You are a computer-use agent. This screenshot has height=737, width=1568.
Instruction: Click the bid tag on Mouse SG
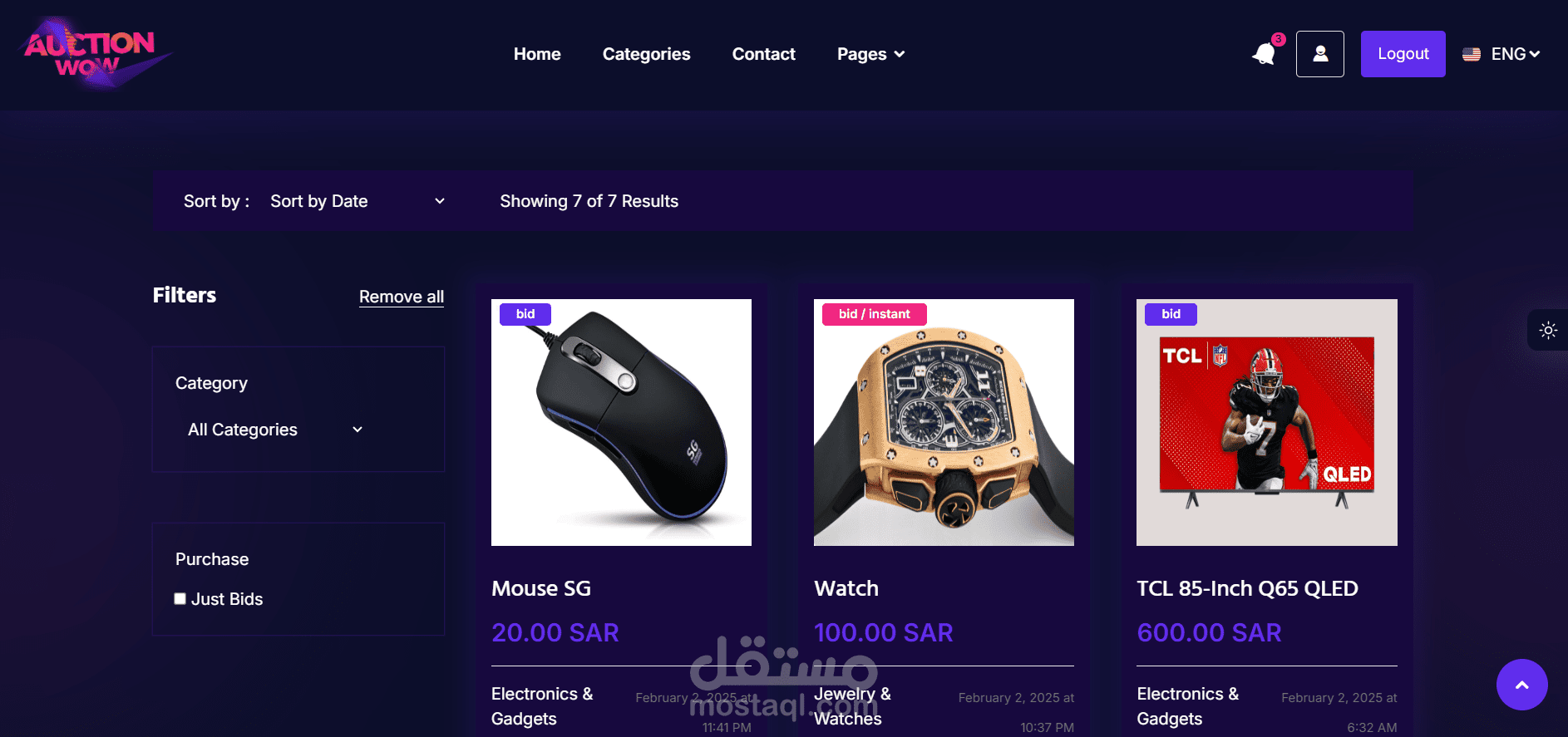tap(525, 314)
